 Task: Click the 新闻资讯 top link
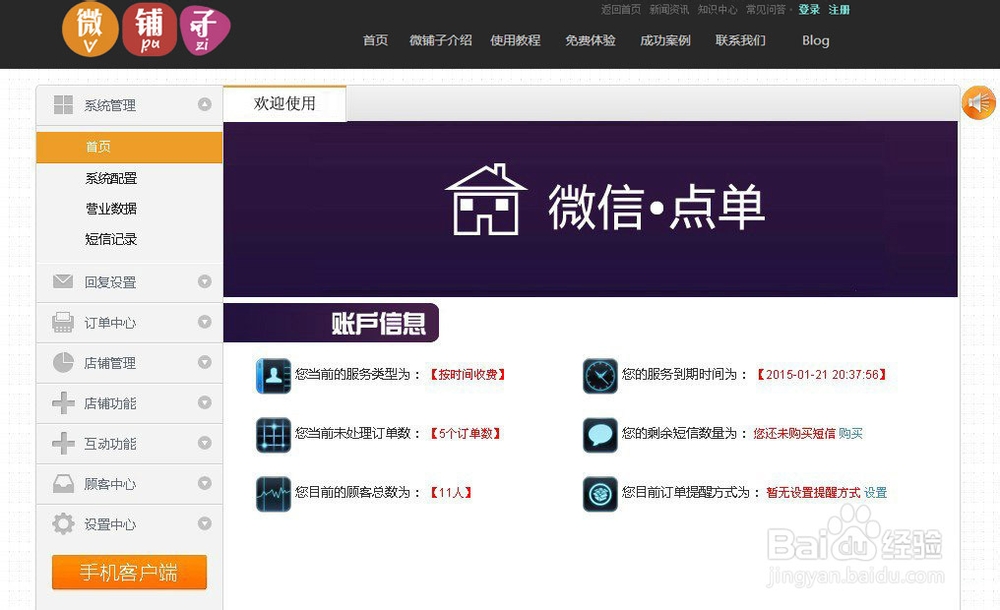(x=669, y=10)
